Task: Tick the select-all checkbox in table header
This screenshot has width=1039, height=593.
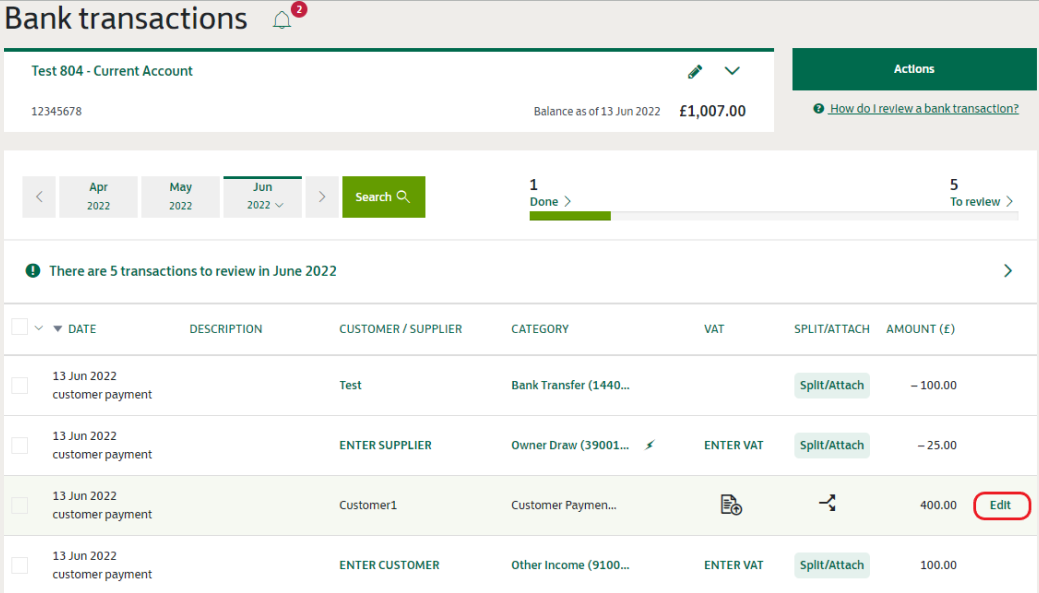Action: 19,327
